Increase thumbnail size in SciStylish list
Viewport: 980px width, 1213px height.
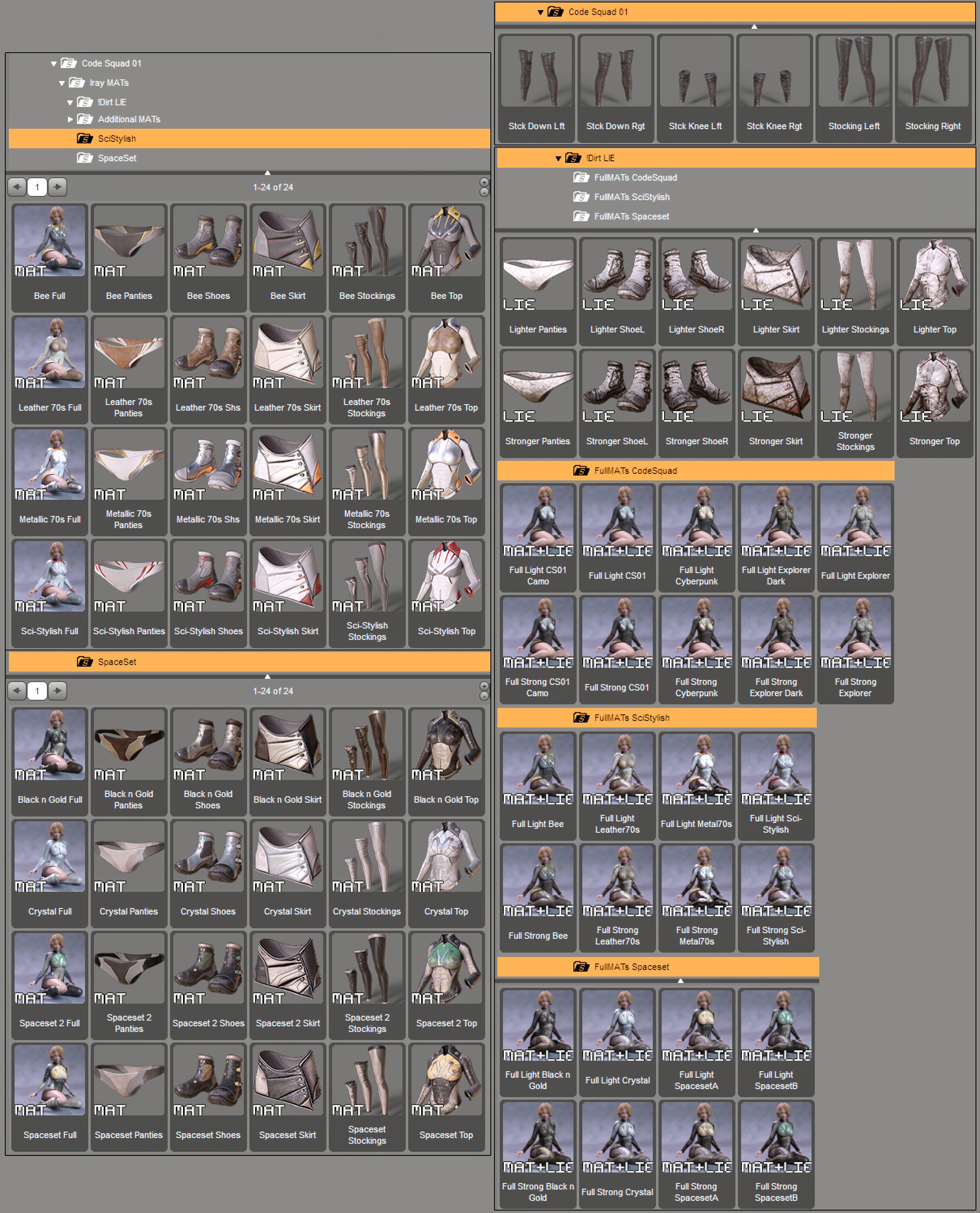484,182
